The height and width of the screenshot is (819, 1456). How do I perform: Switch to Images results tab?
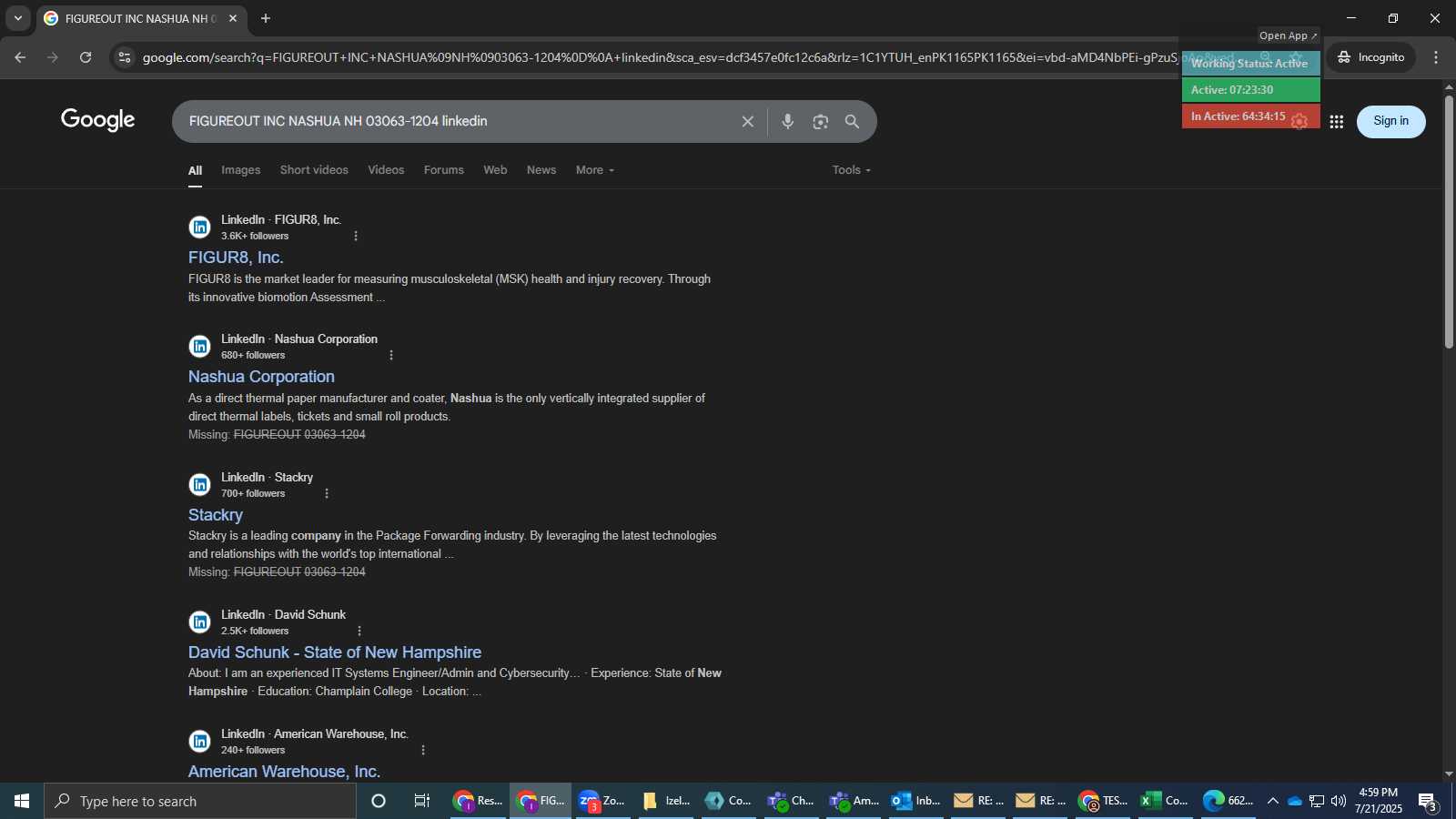(x=240, y=170)
